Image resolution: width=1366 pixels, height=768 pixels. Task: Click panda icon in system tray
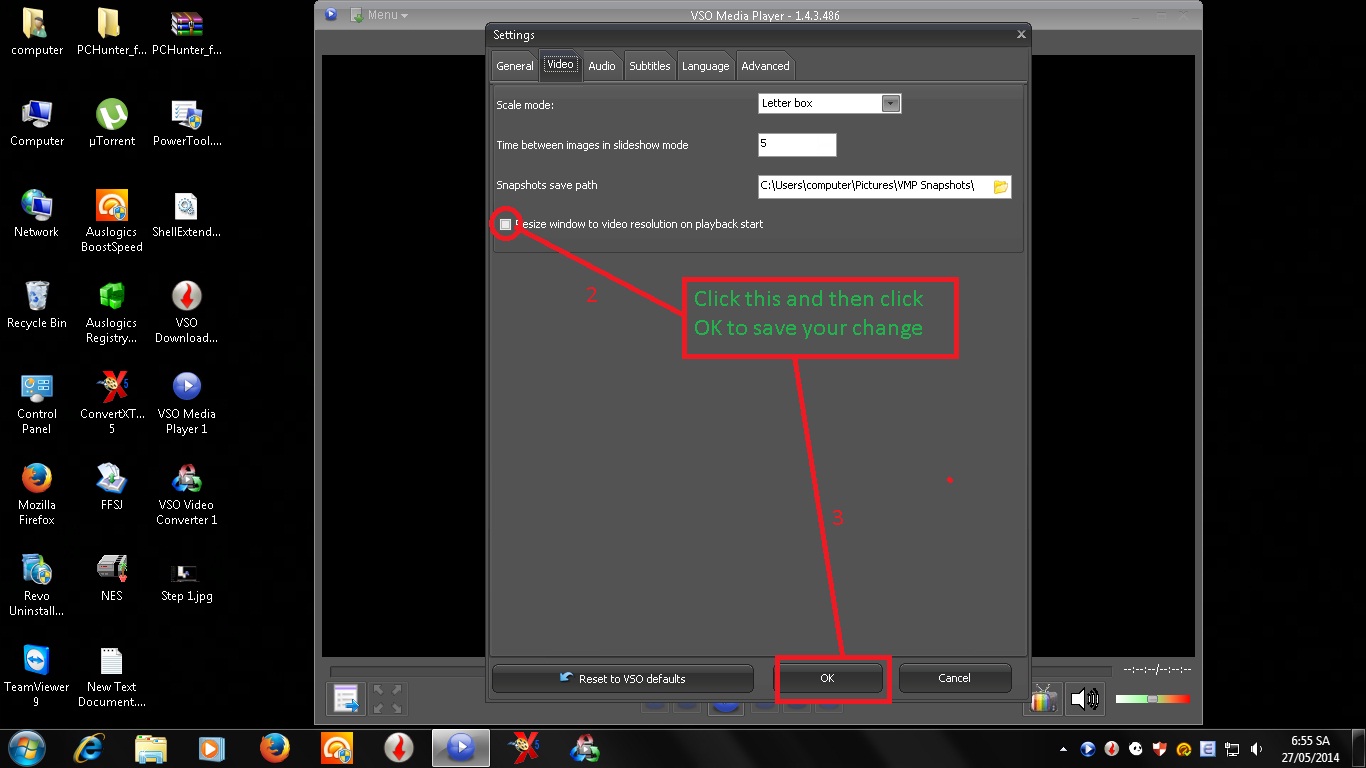(1136, 749)
